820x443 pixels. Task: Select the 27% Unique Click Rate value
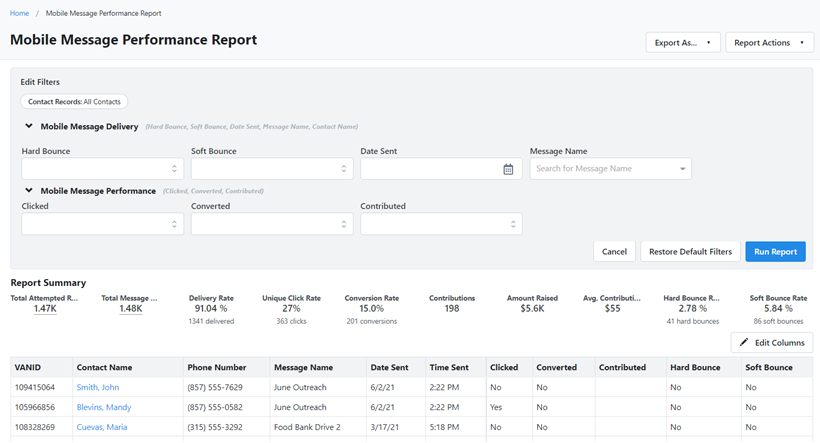pos(291,309)
